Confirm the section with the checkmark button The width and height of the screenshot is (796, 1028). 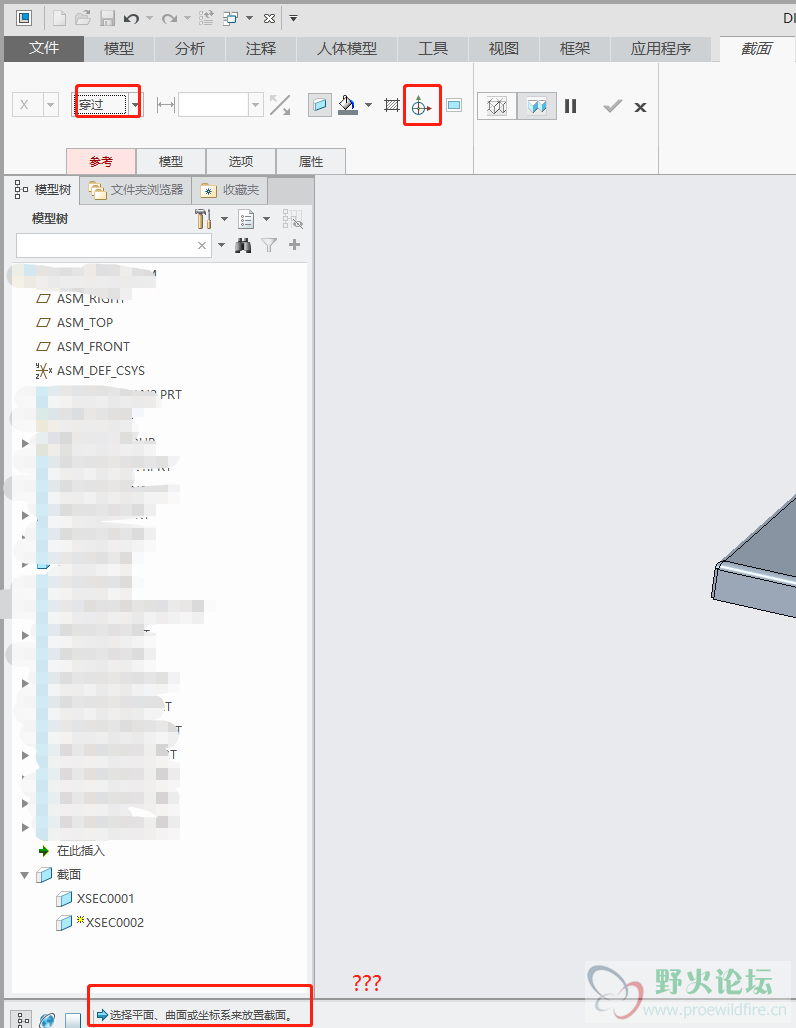(612, 106)
